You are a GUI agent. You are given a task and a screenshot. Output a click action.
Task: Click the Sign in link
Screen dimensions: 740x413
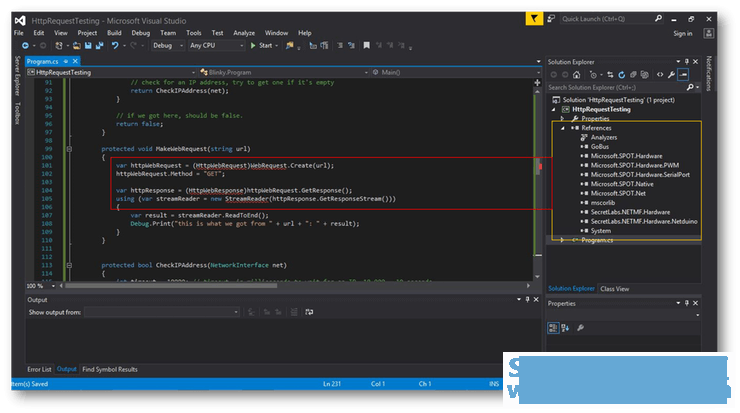(683, 34)
